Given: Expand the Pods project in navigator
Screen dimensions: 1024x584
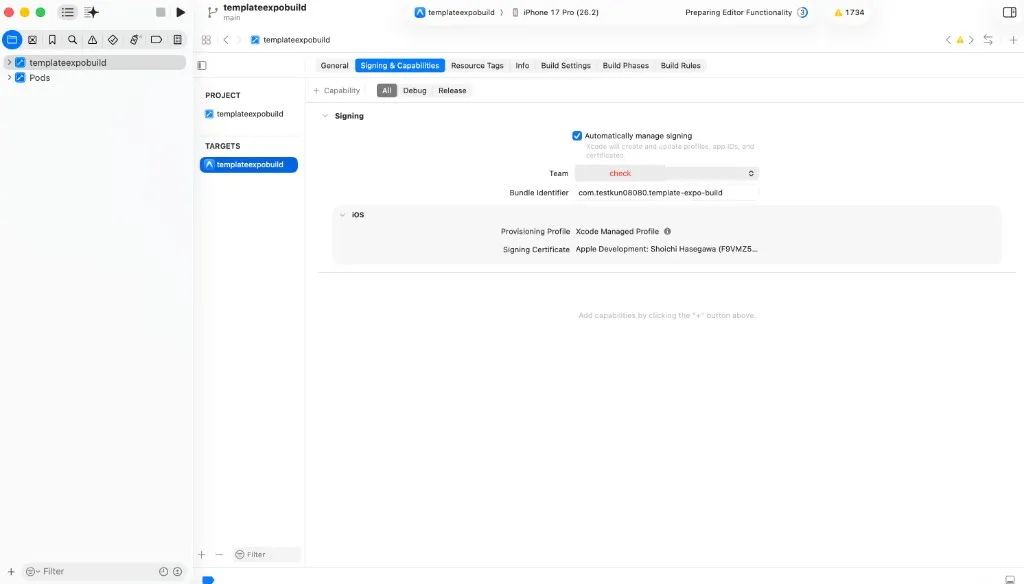Looking at the screenshot, I should (9, 78).
